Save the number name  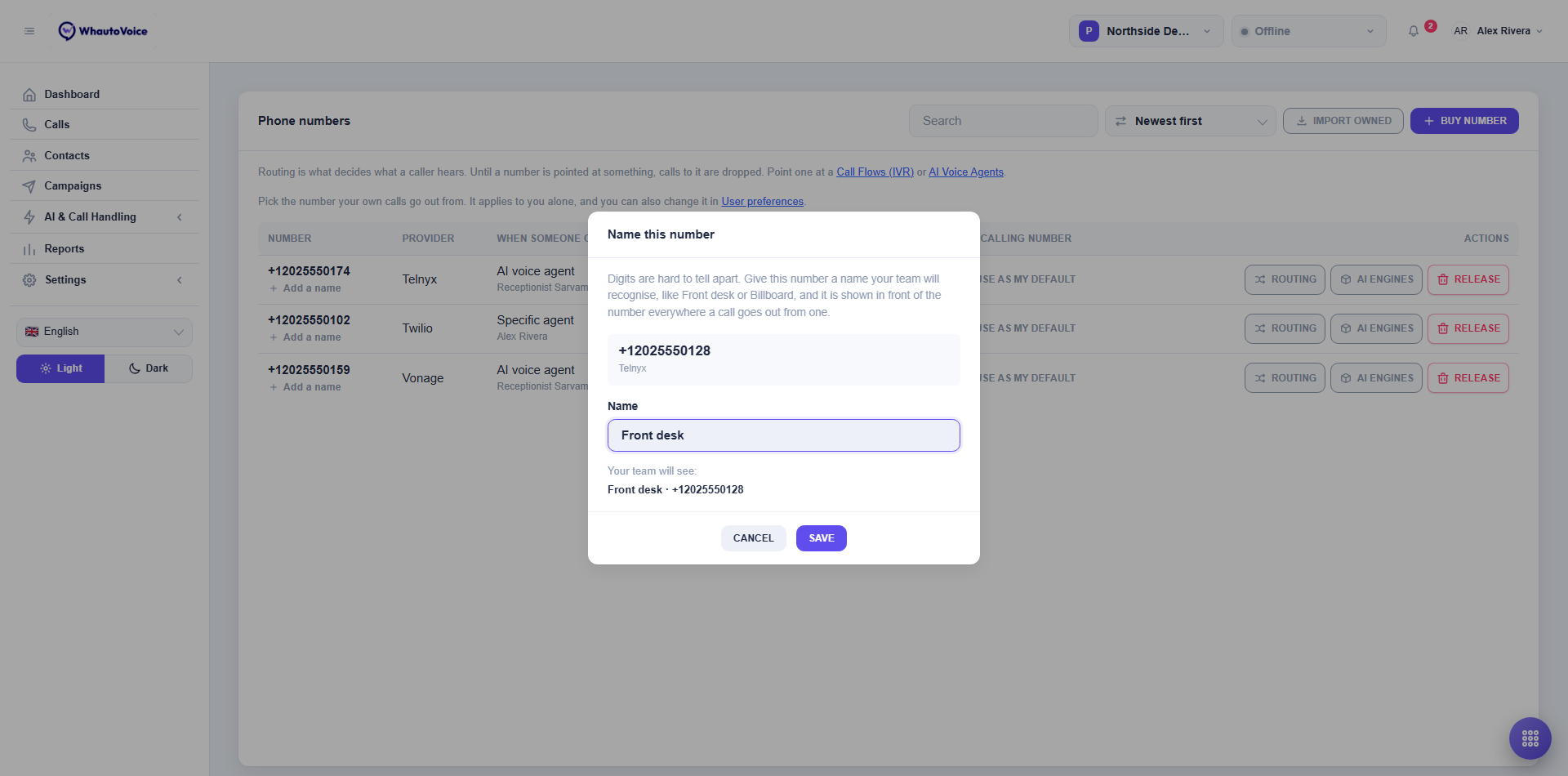tap(821, 538)
